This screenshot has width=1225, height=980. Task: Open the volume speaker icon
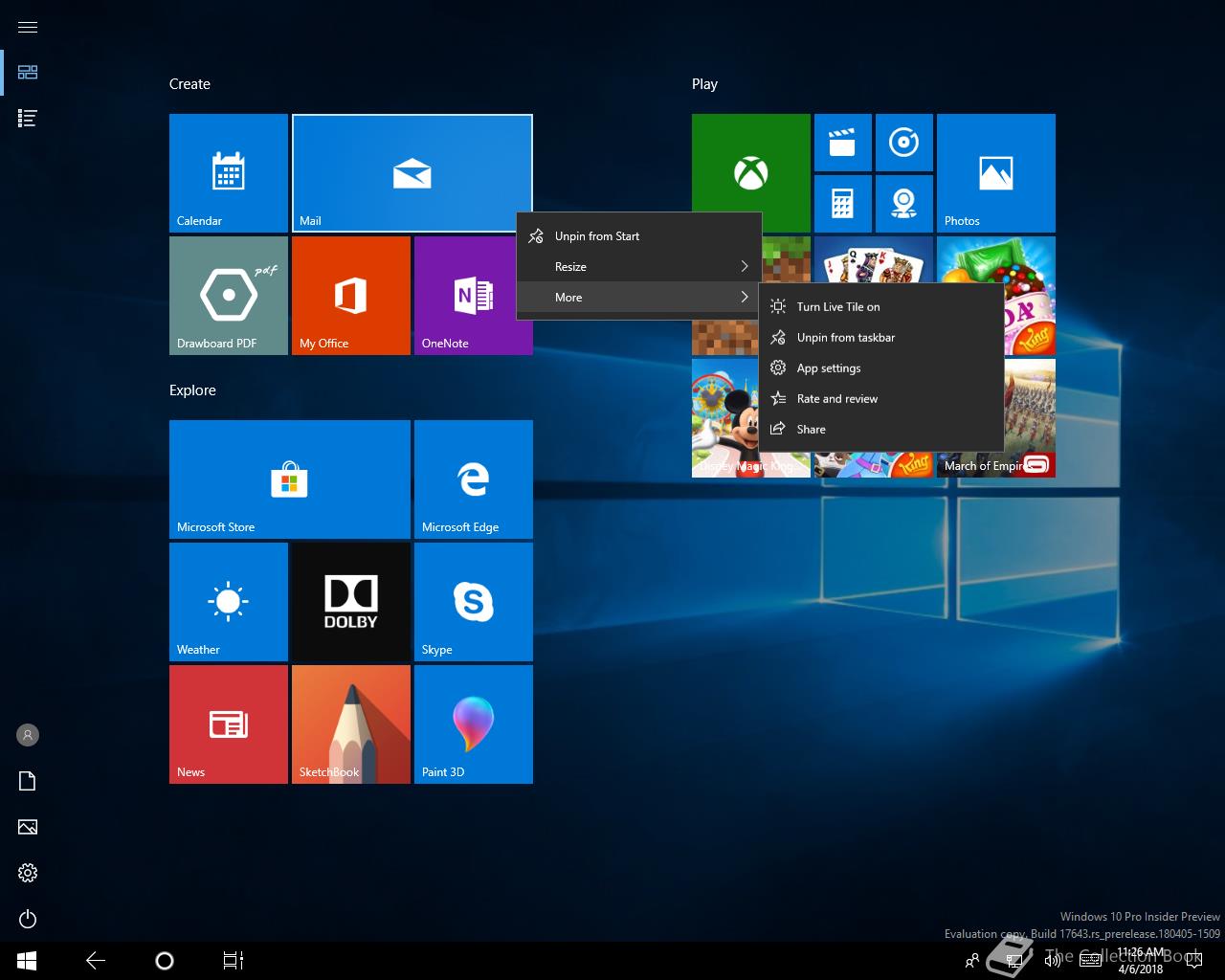(x=1053, y=961)
